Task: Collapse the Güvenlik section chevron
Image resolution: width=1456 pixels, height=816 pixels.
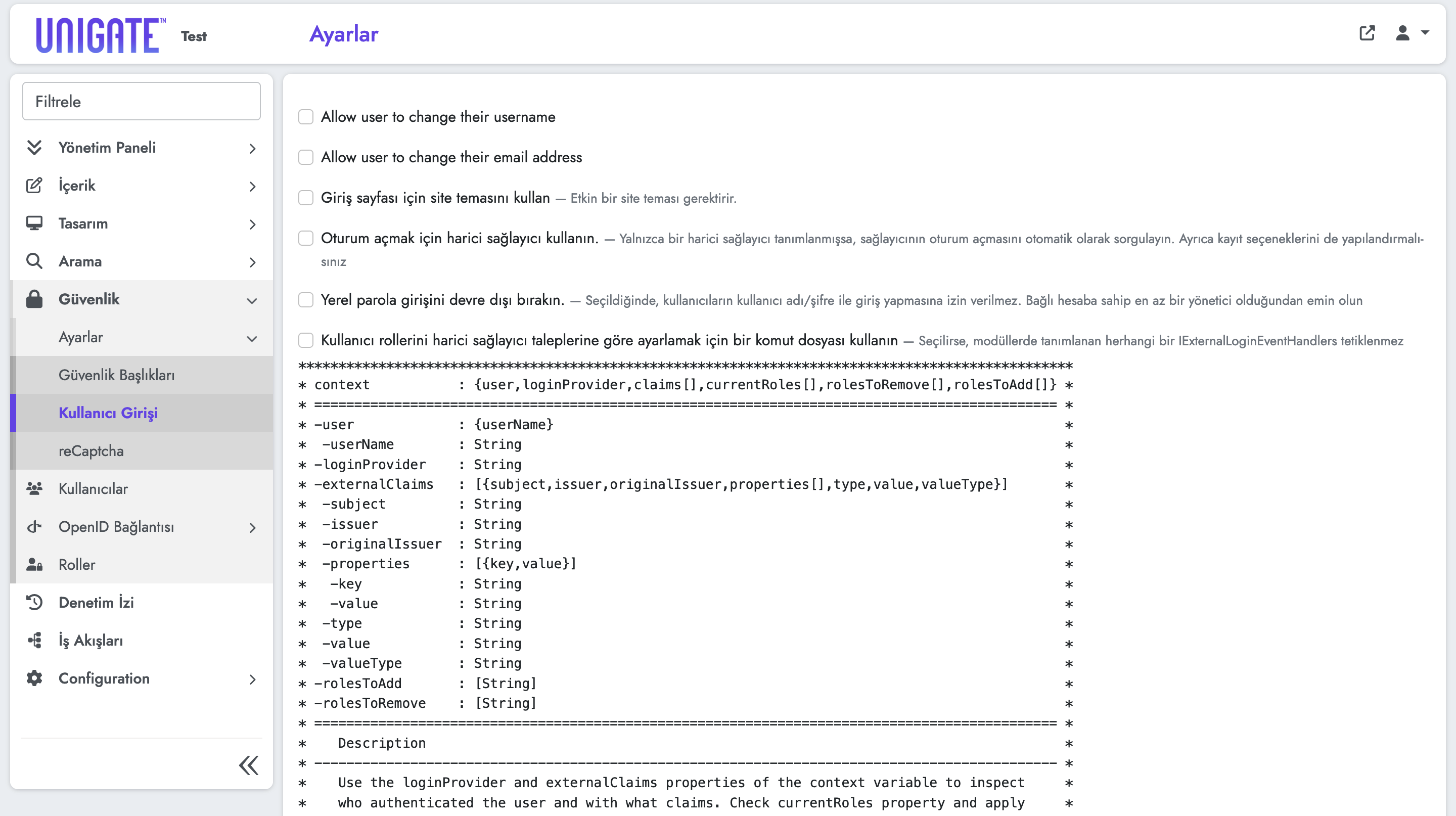Action: pos(252,301)
